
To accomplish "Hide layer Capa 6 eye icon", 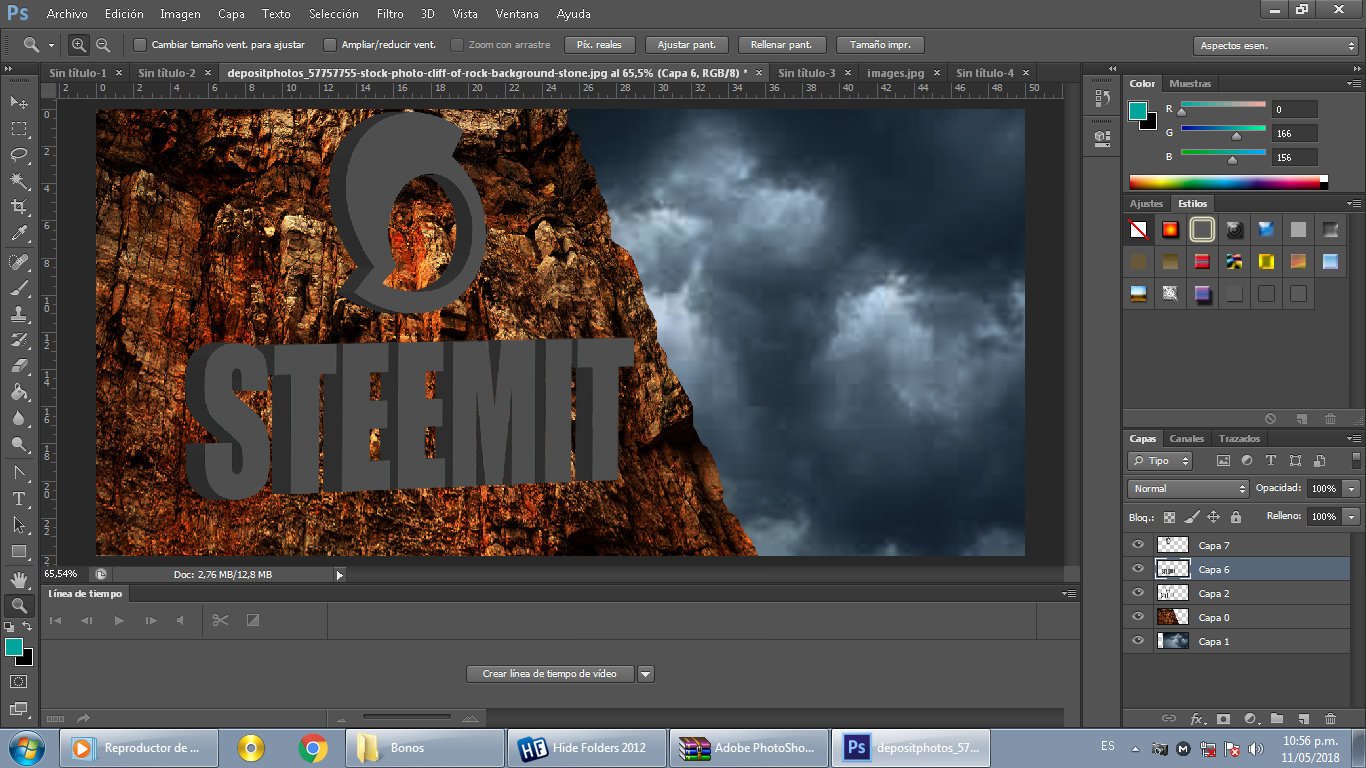I will pyautogui.click(x=1137, y=569).
